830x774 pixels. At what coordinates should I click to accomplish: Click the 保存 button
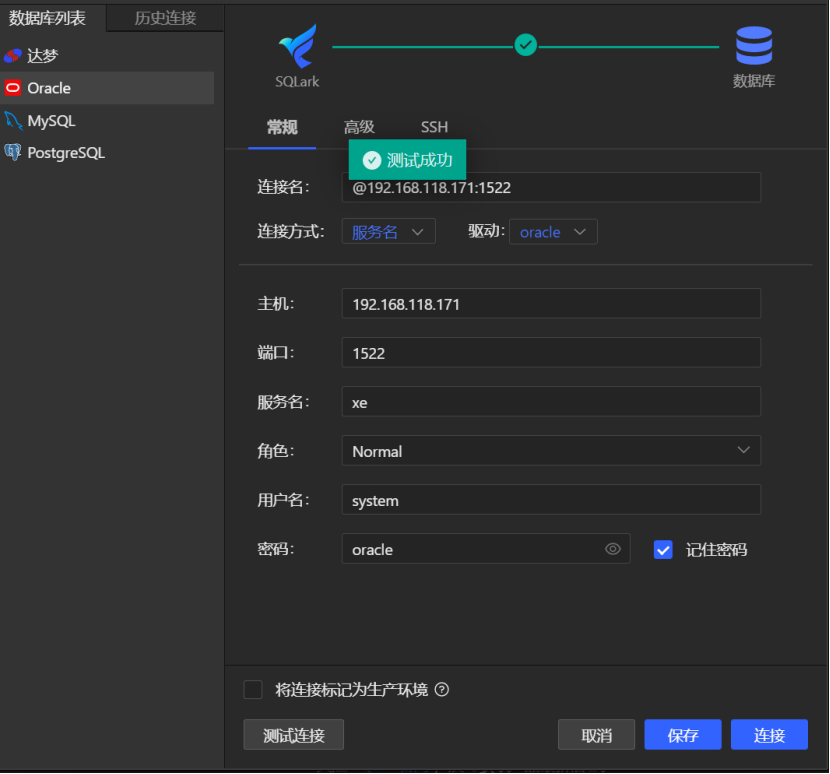click(x=683, y=735)
